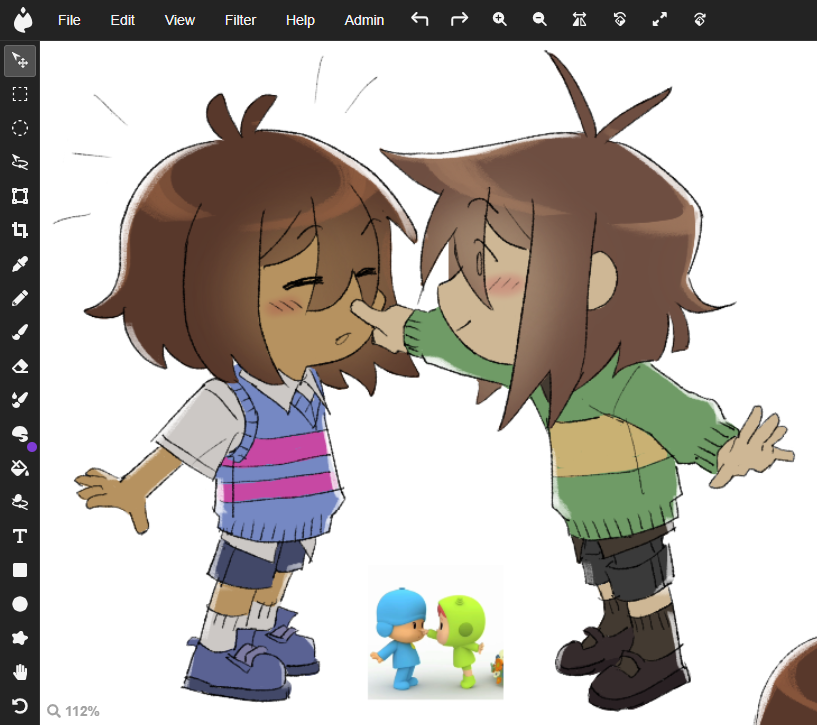This screenshot has width=817, height=725.
Task: Select the Eyedropper tool
Action: click(20, 264)
